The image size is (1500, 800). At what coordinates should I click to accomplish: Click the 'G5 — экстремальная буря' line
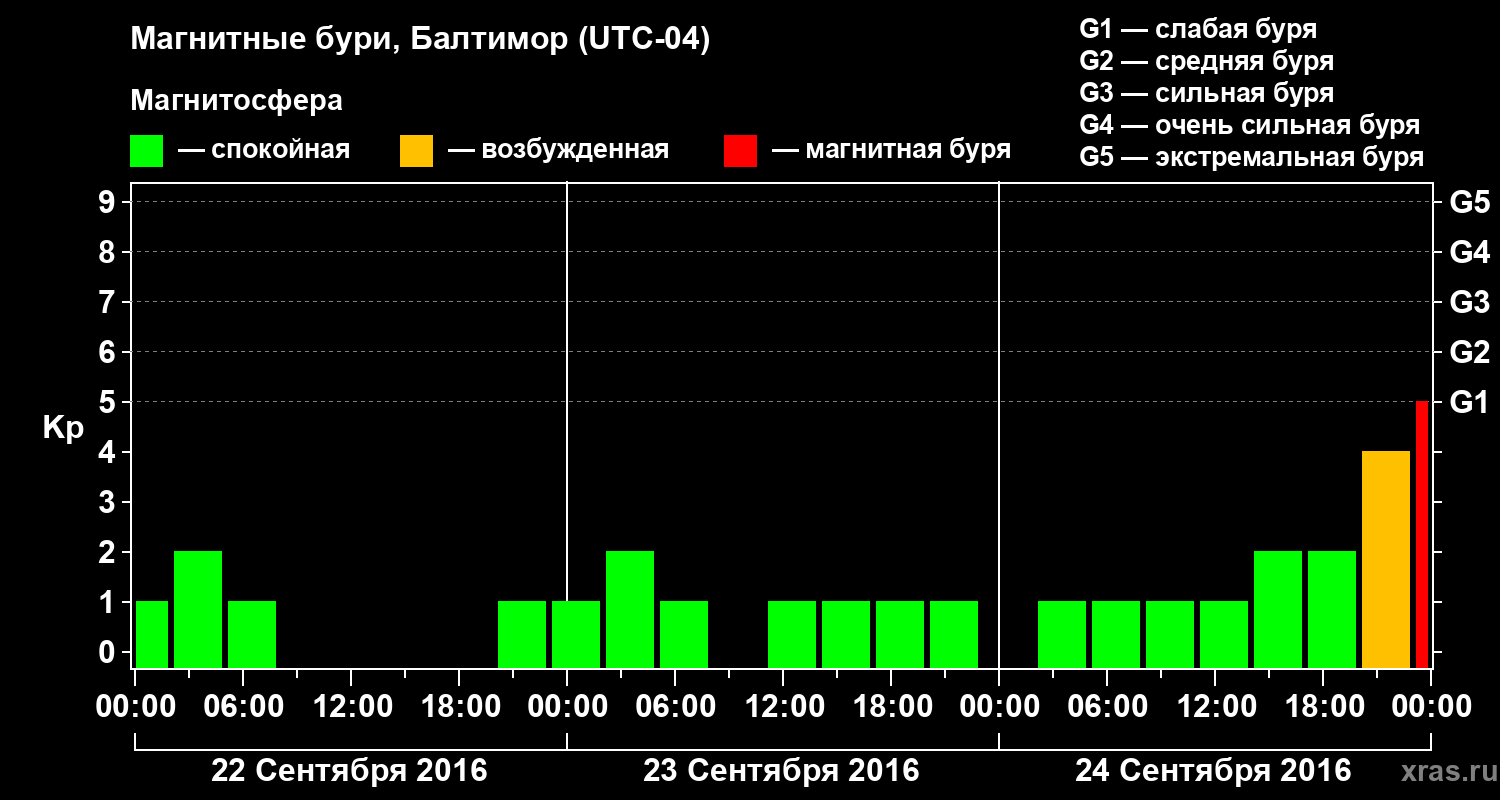coord(1251,158)
